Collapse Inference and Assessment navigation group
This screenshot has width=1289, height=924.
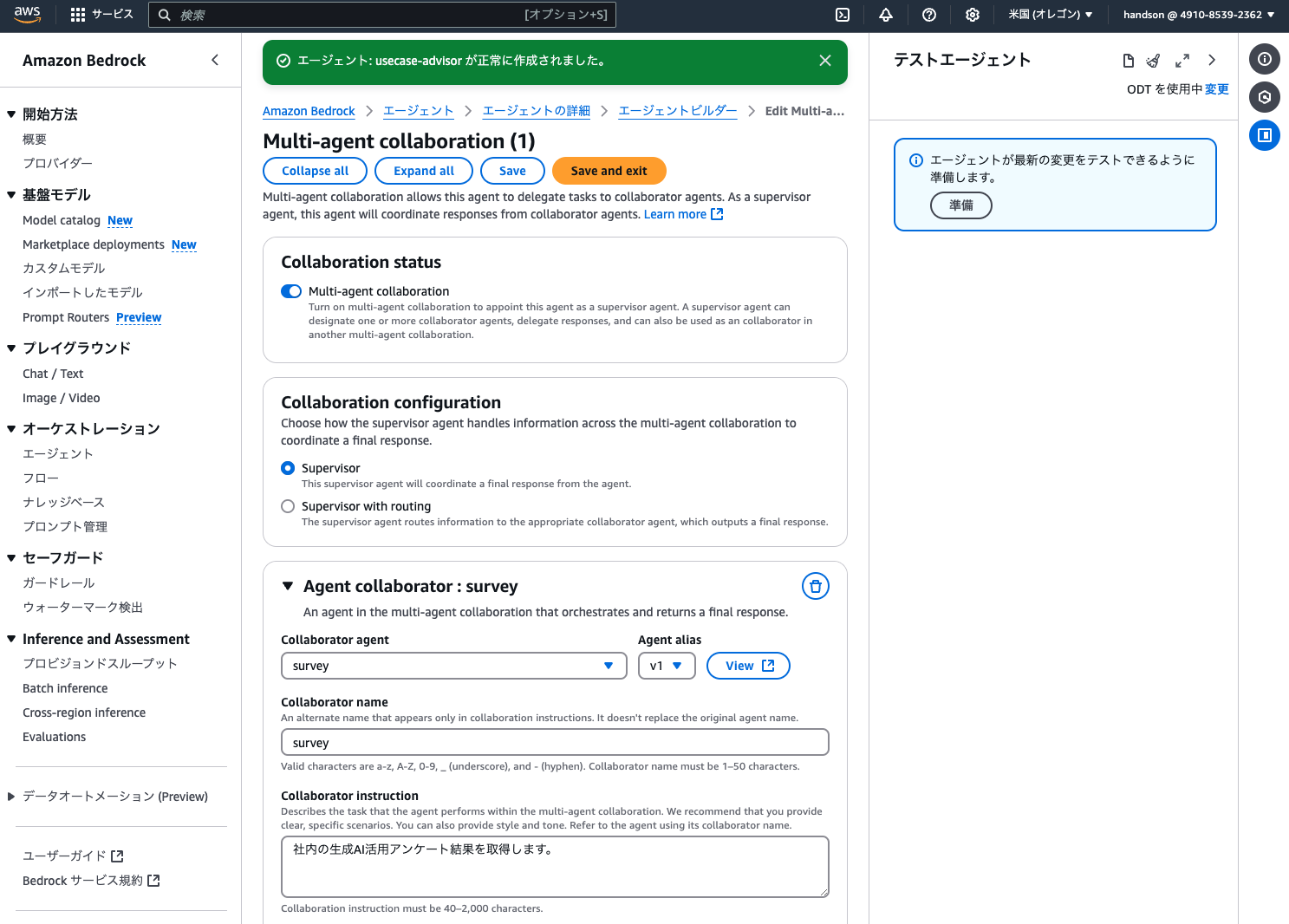point(11,639)
